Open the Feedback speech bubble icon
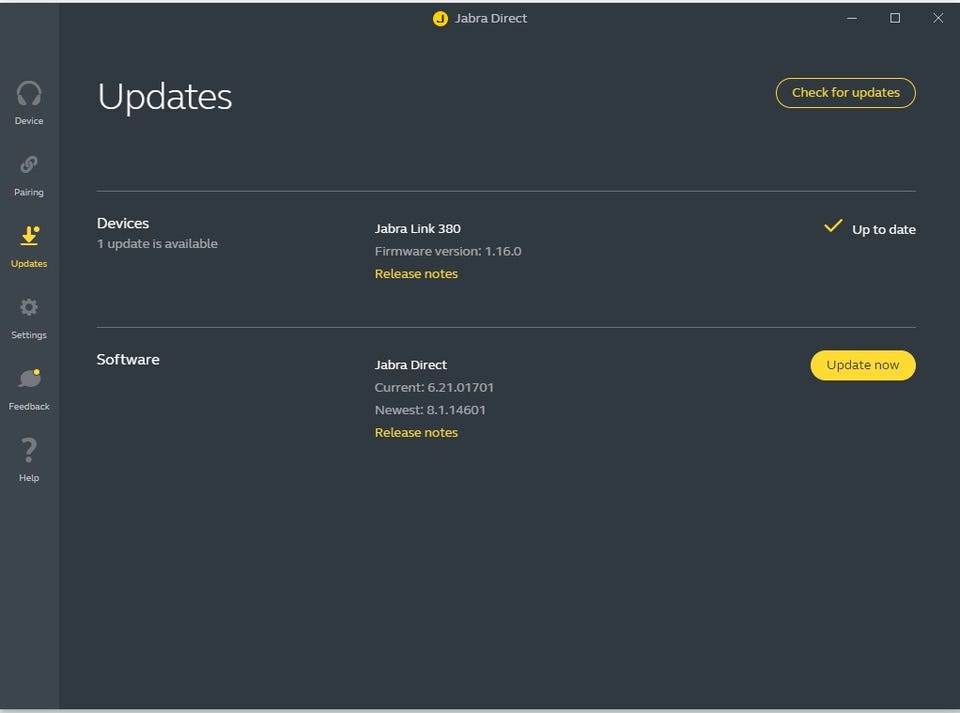 29,378
